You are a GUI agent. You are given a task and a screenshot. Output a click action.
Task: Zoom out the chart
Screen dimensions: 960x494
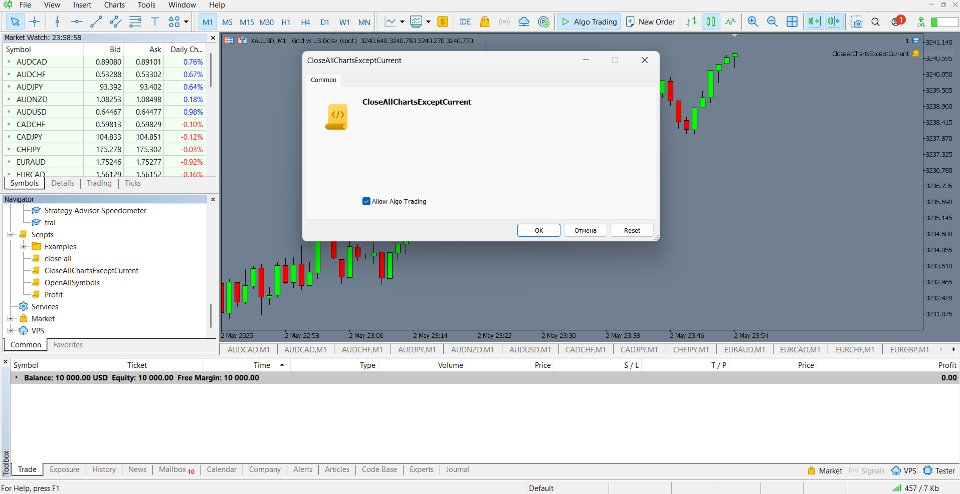(773, 21)
